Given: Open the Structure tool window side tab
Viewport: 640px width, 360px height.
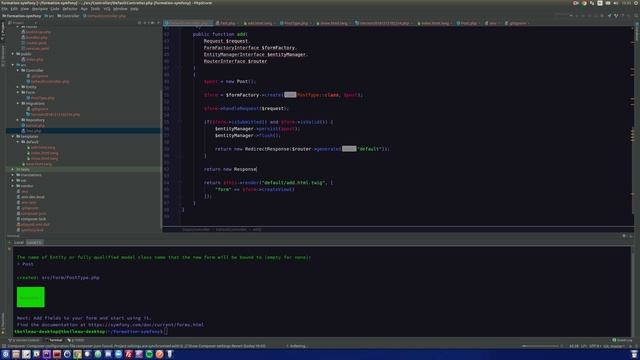Looking at the screenshot, I should [x=3, y=56].
